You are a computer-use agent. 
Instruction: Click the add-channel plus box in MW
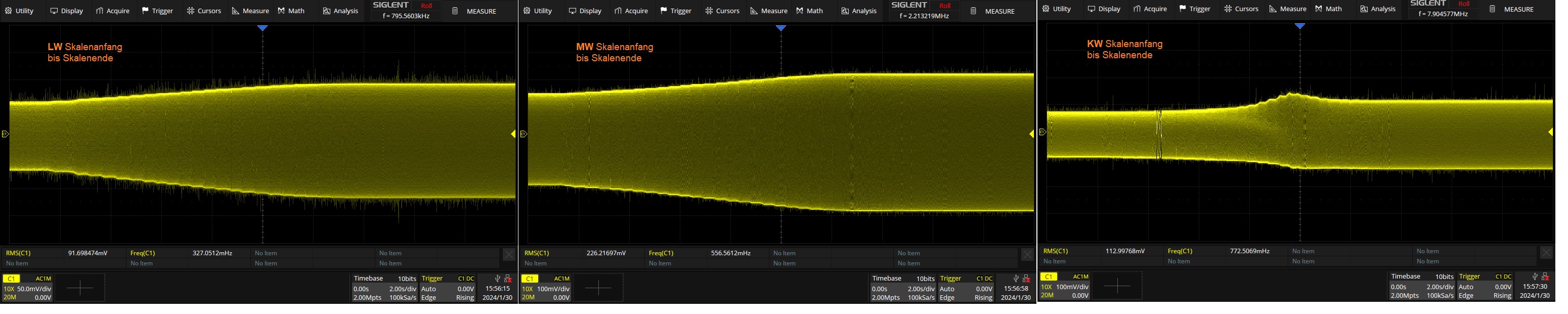point(598,288)
